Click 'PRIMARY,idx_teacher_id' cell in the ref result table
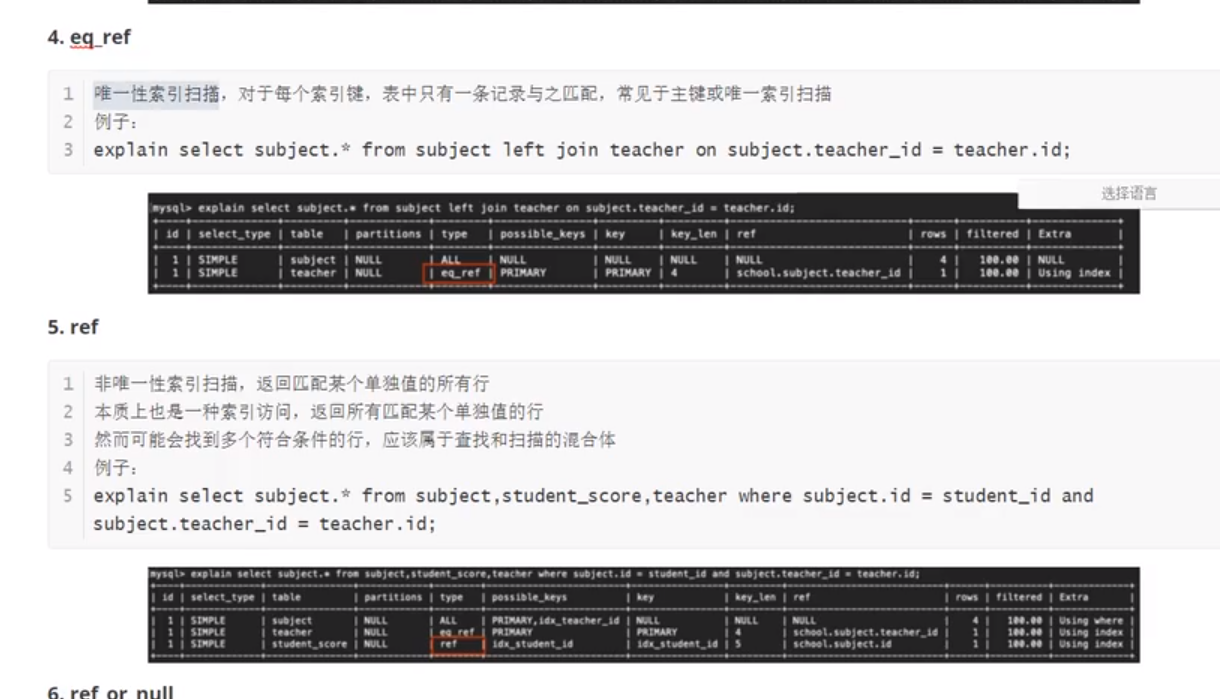1220x699 pixels. point(555,620)
